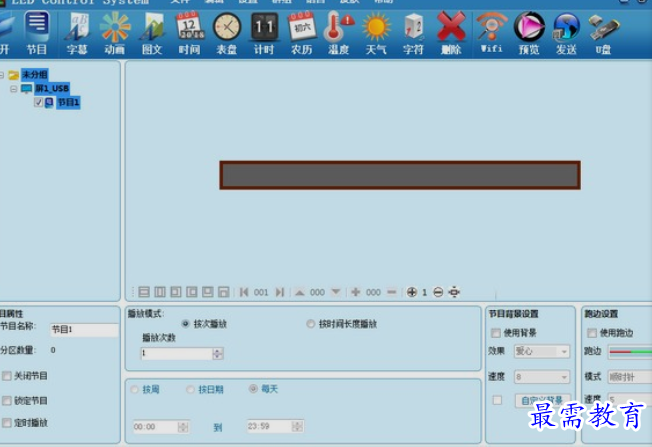Viewport: 652px width, 447px height.
Task: Uncheck the 节目1 tree checkbox
Action: tap(38, 102)
